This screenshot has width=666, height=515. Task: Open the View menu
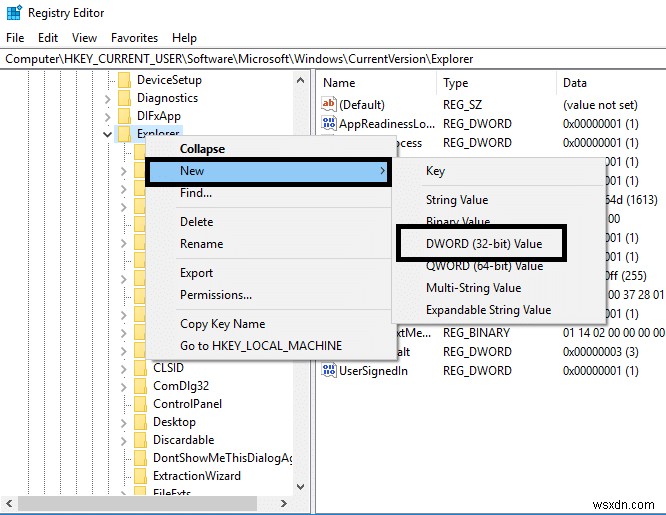(x=84, y=38)
